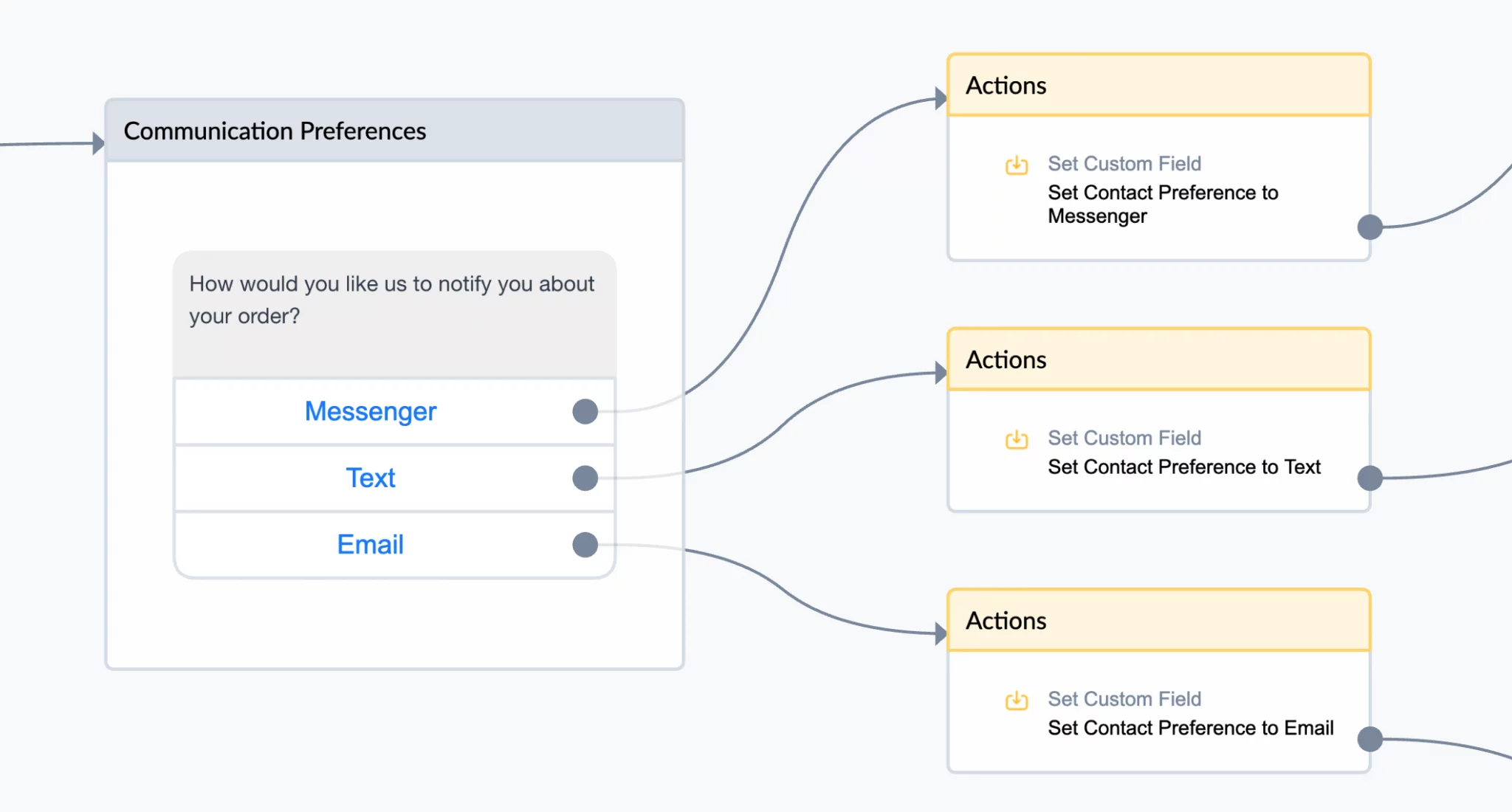This screenshot has height=812, width=1512.
Task: Click output connector of Text preference action
Action: 1370,478
